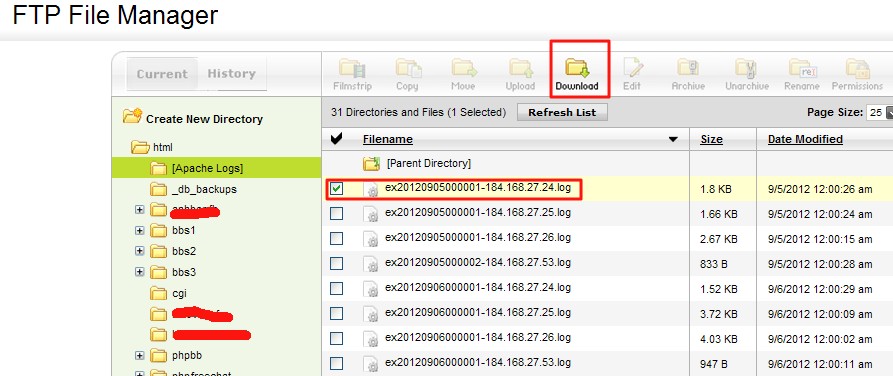Sort by Date Modified column header
Screen dimensions: 893x376
coord(805,139)
